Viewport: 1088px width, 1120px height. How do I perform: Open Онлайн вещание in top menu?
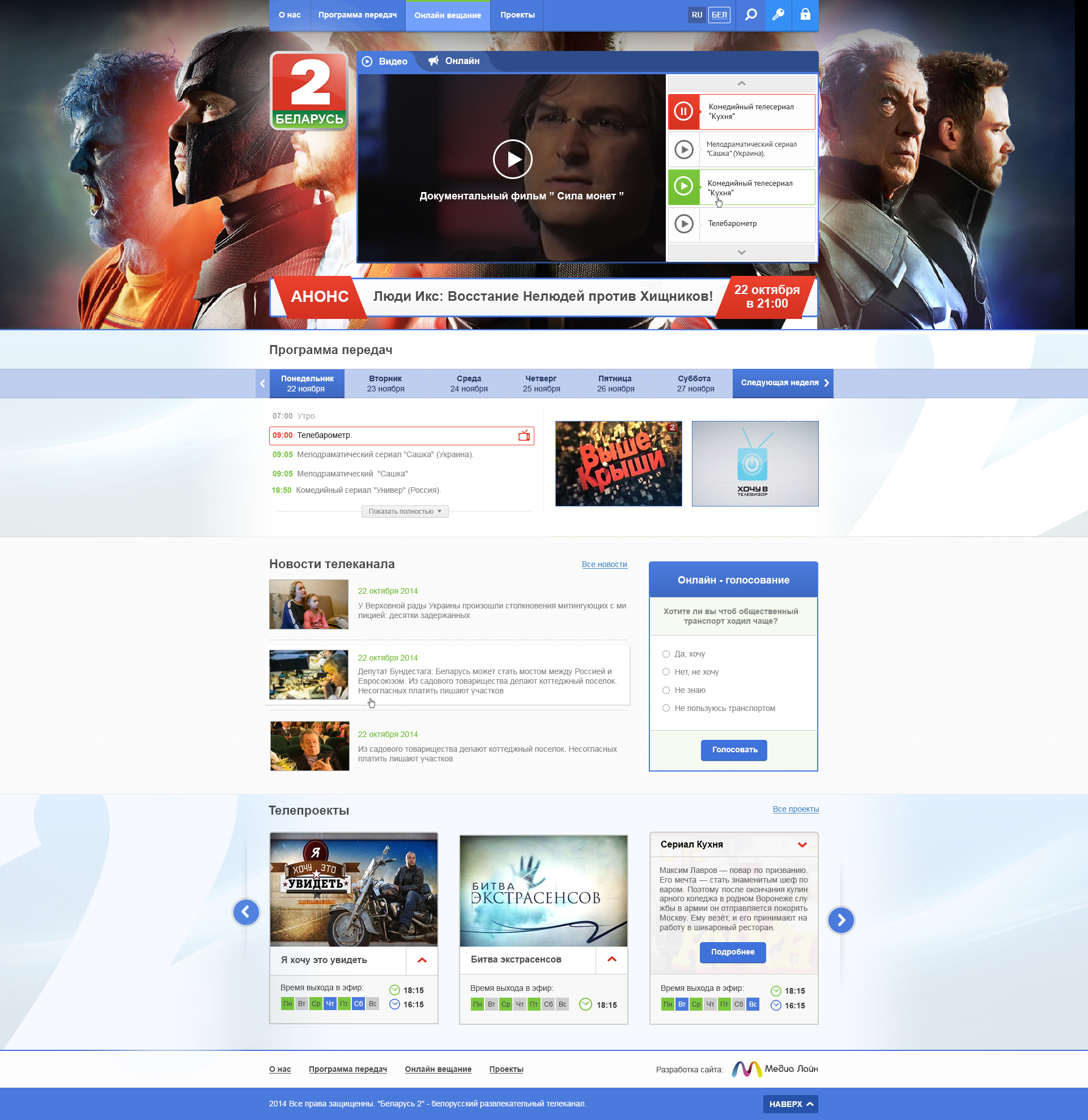tap(448, 15)
